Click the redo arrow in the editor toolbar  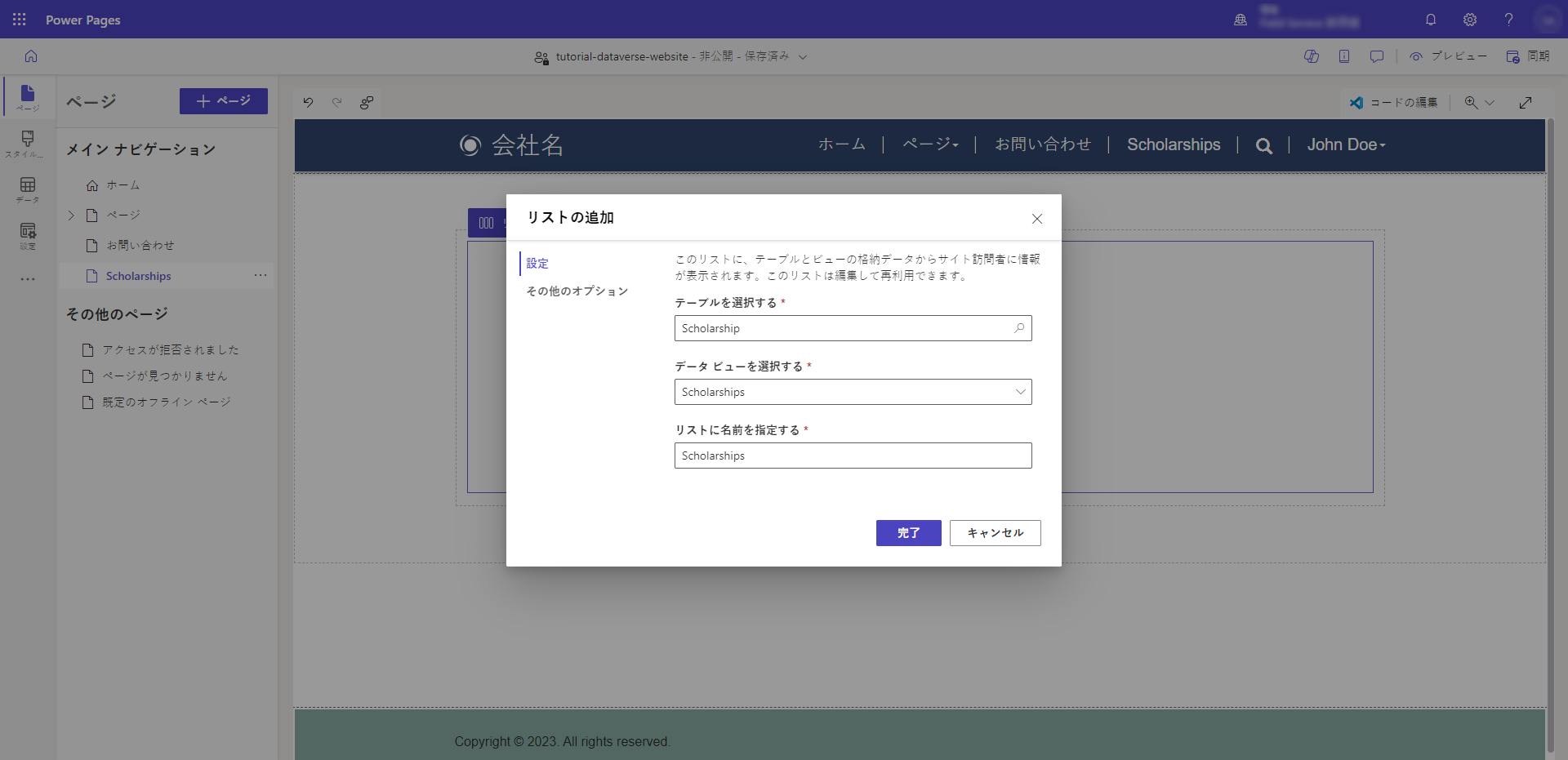tap(337, 102)
